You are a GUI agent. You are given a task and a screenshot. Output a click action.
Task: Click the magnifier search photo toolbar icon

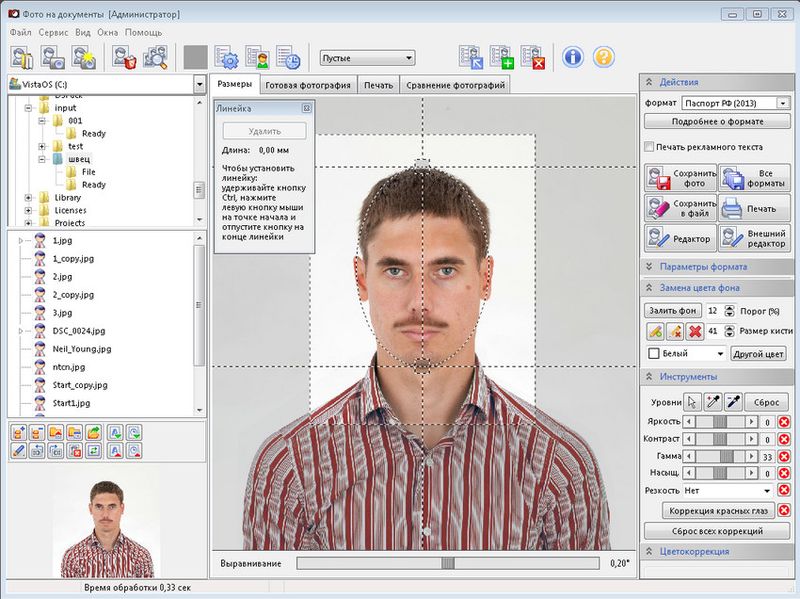coord(155,58)
